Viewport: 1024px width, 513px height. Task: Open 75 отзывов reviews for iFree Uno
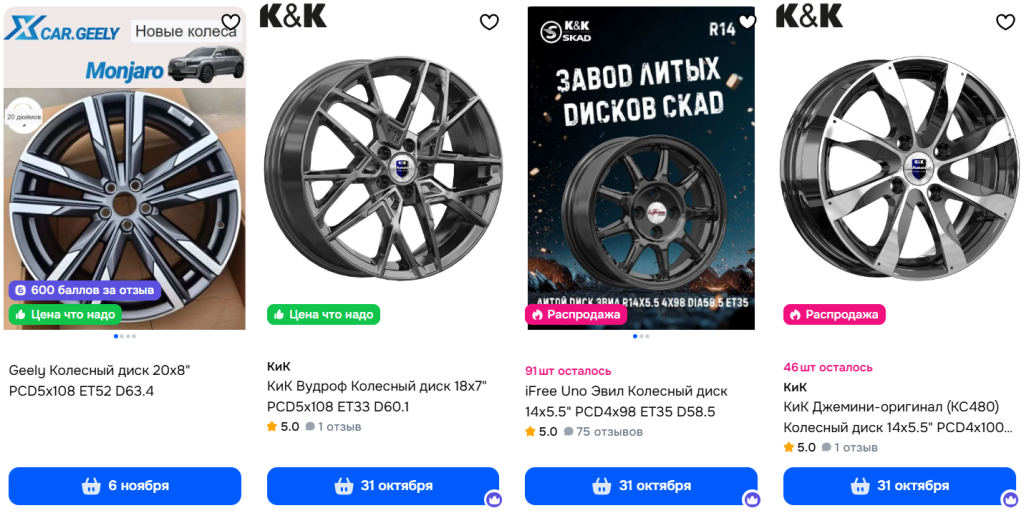603,432
